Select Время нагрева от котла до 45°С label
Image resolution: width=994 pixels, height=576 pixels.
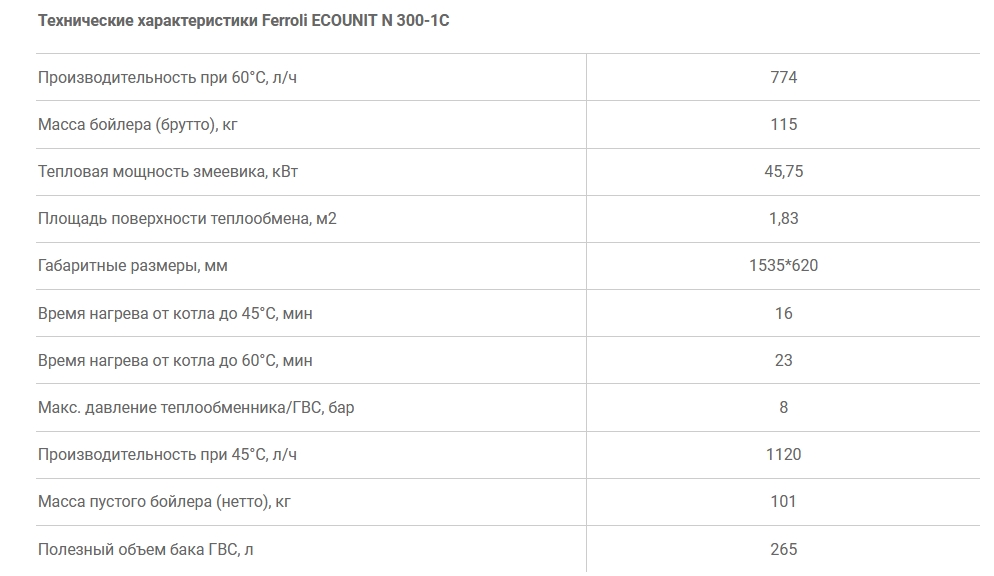point(175,314)
